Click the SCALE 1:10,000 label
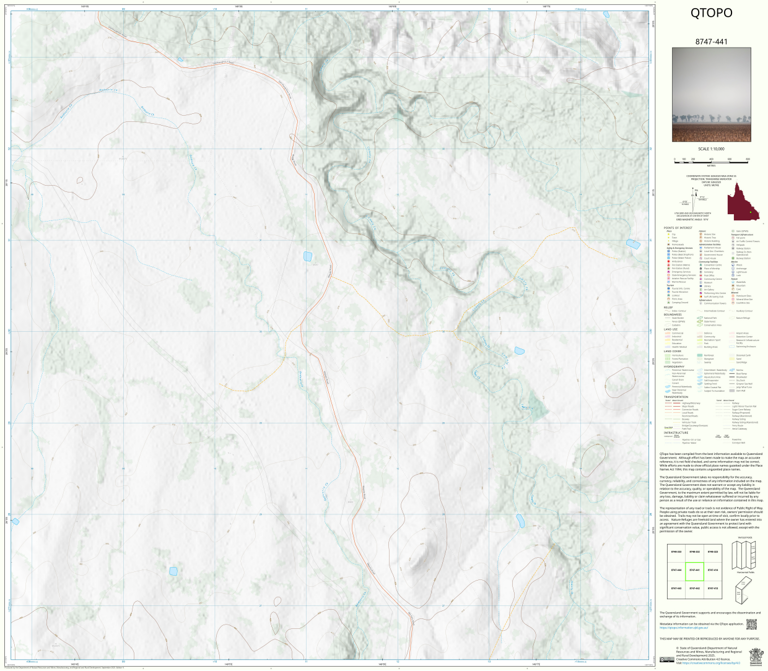 [711, 149]
